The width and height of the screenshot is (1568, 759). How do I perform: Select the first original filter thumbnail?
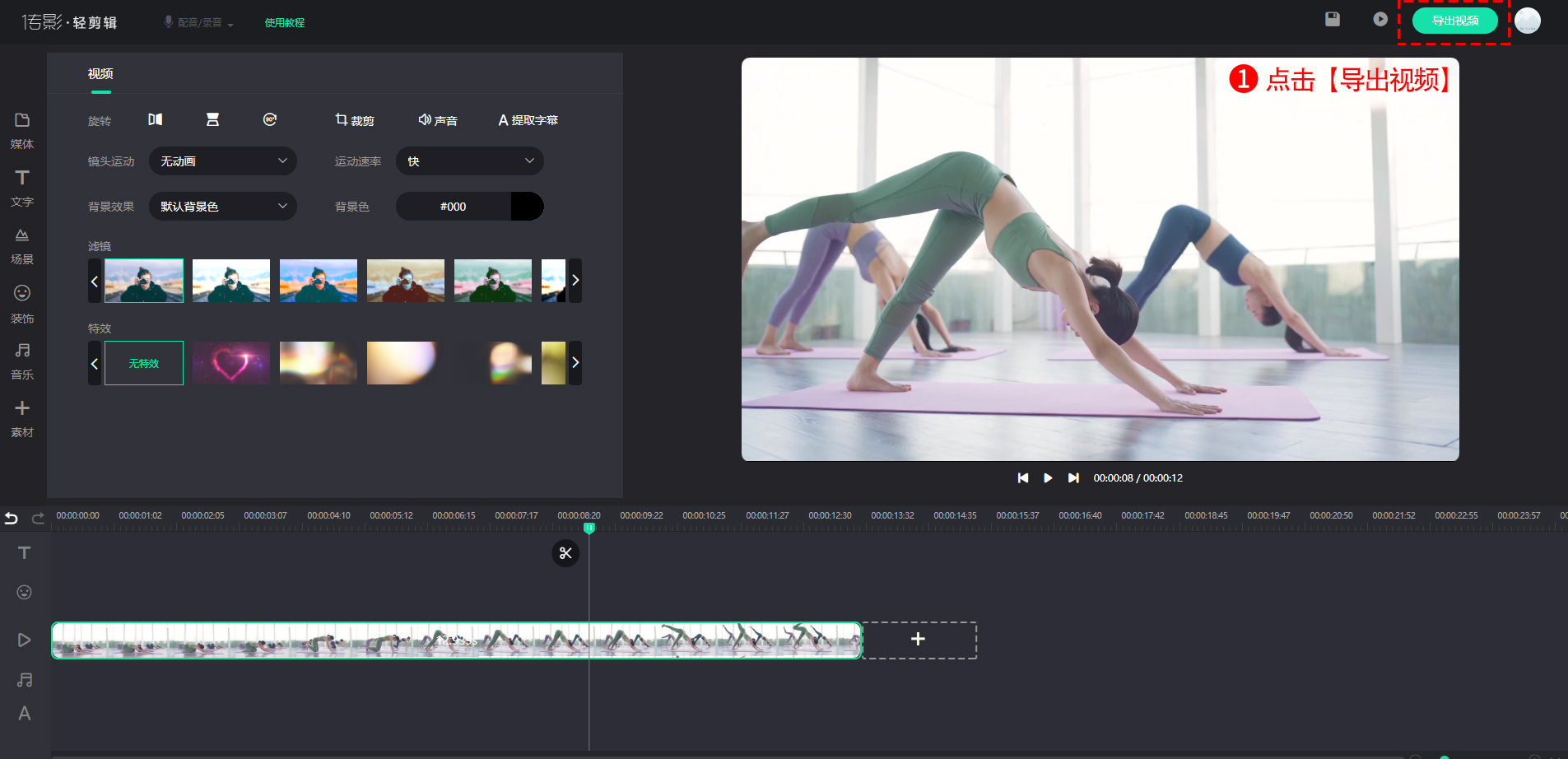pos(144,281)
